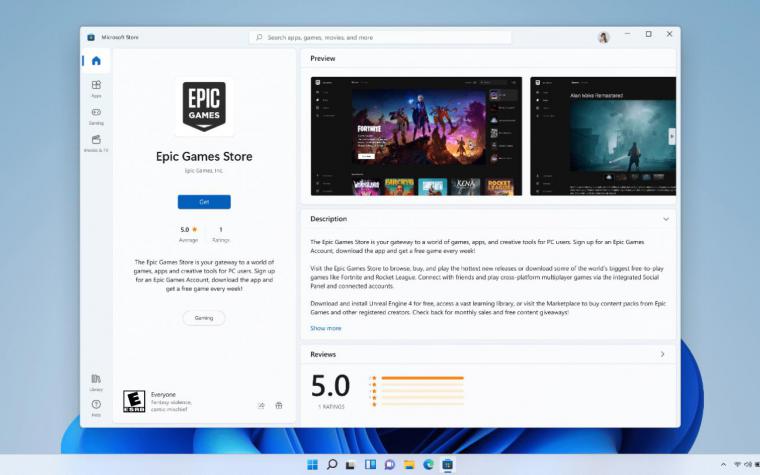Launch File Explorer from taskbar
The image size is (760, 475).
click(409, 465)
